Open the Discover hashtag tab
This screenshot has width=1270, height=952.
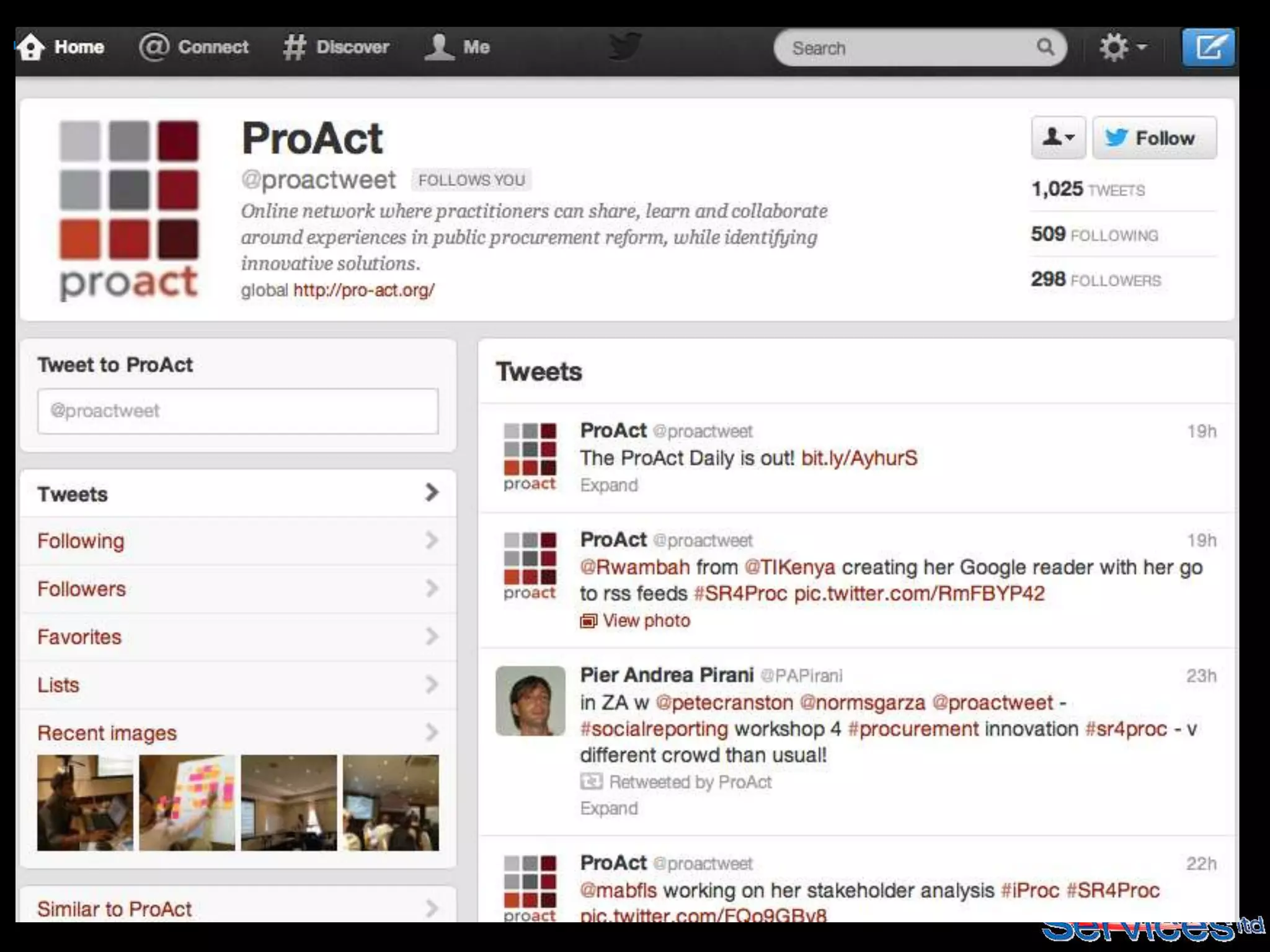[x=337, y=47]
